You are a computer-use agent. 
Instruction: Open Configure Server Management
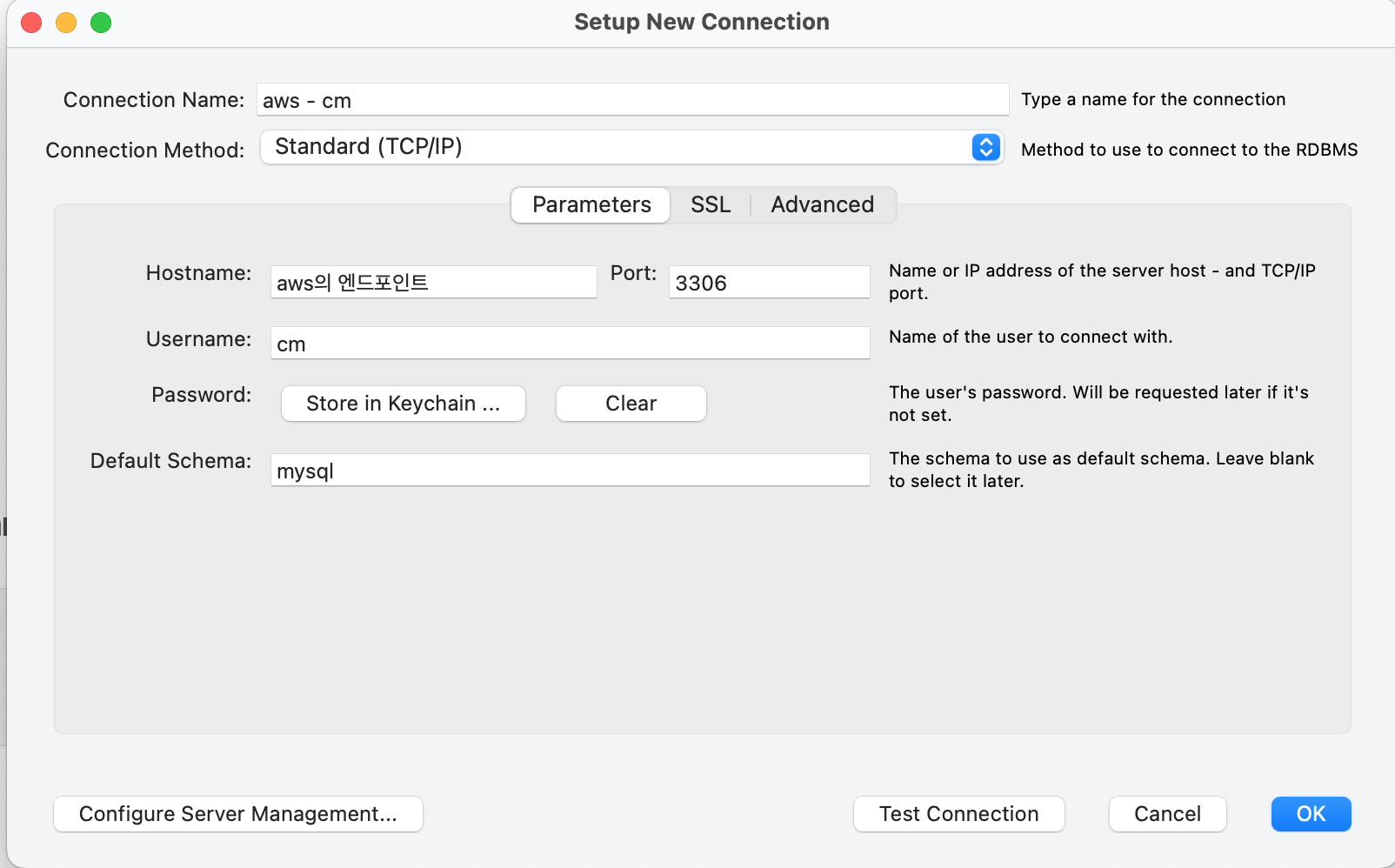click(x=238, y=814)
